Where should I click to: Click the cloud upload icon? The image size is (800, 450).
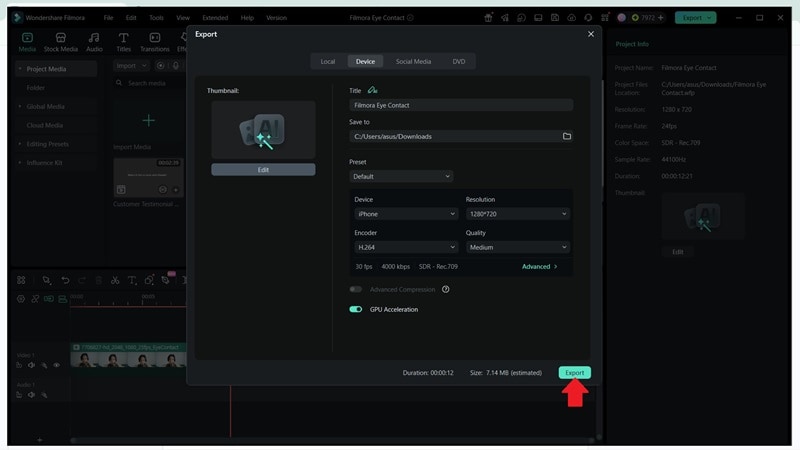[571, 17]
